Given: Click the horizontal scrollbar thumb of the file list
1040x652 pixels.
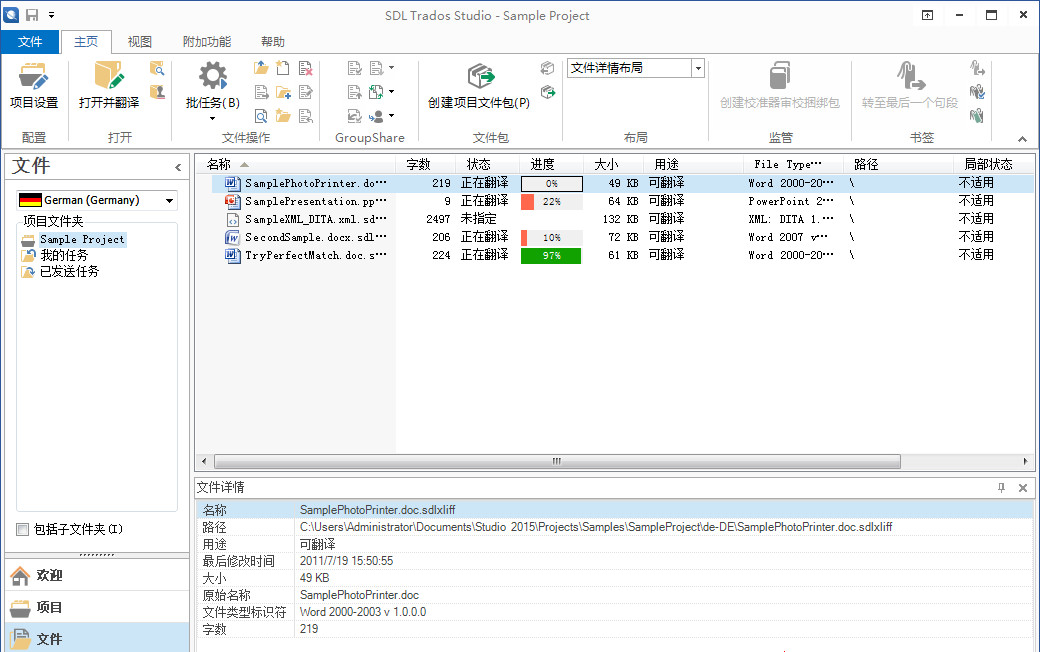Looking at the screenshot, I should click(557, 461).
